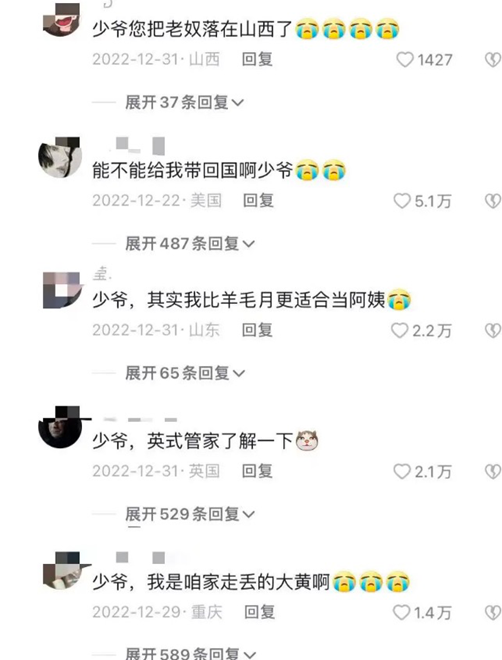Like the 英式管家 comment with 2.1万

tap(402, 472)
